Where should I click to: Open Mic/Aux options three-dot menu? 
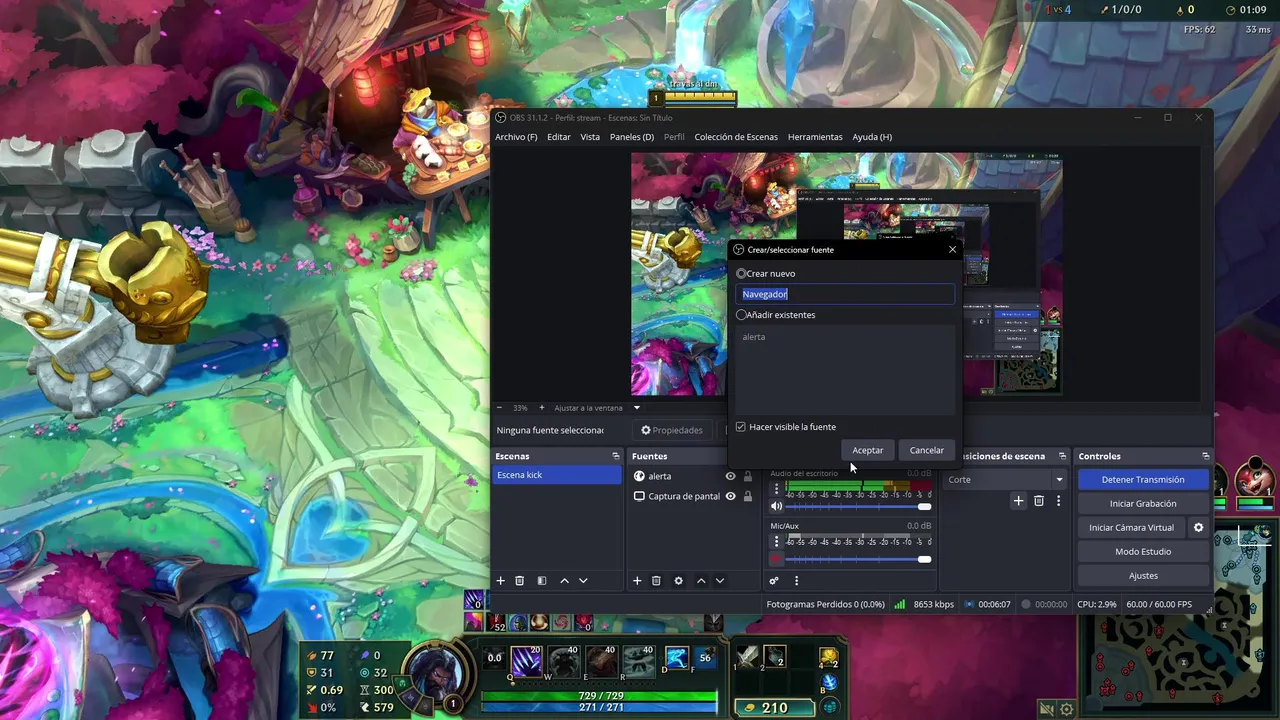click(777, 542)
